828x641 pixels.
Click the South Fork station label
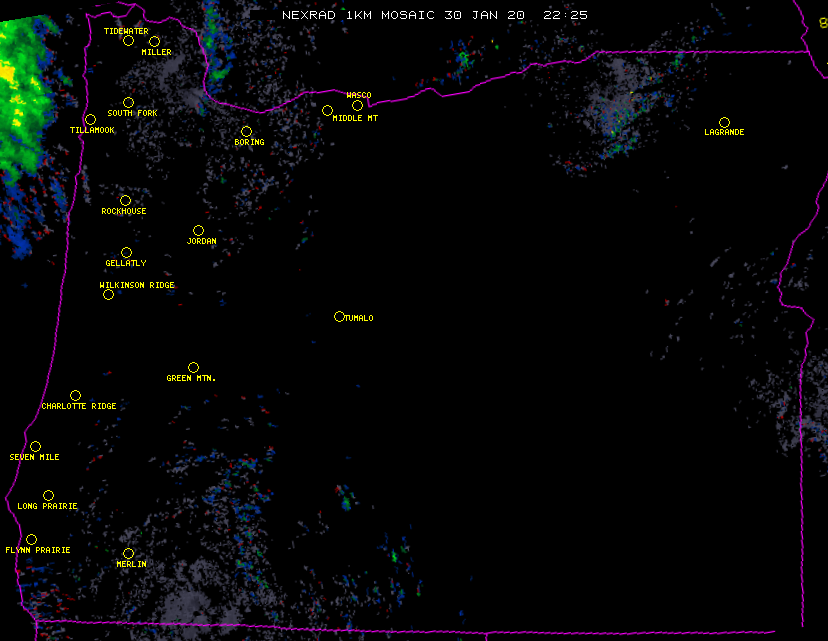tap(133, 113)
